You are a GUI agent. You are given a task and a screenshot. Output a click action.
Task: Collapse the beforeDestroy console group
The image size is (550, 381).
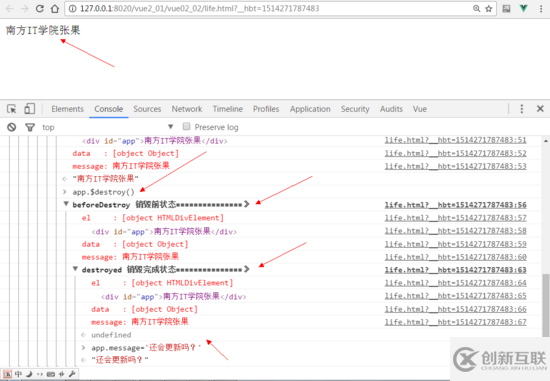(x=66, y=204)
